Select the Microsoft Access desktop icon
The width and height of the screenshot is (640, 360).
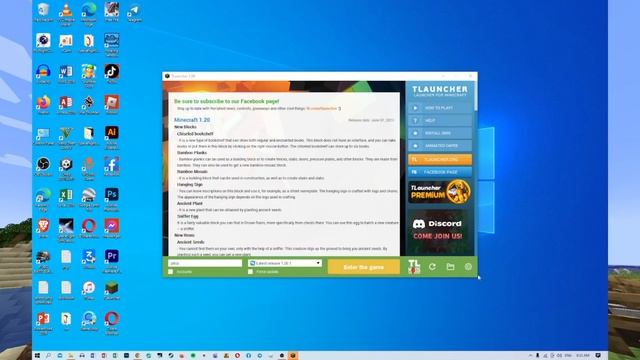[66, 104]
